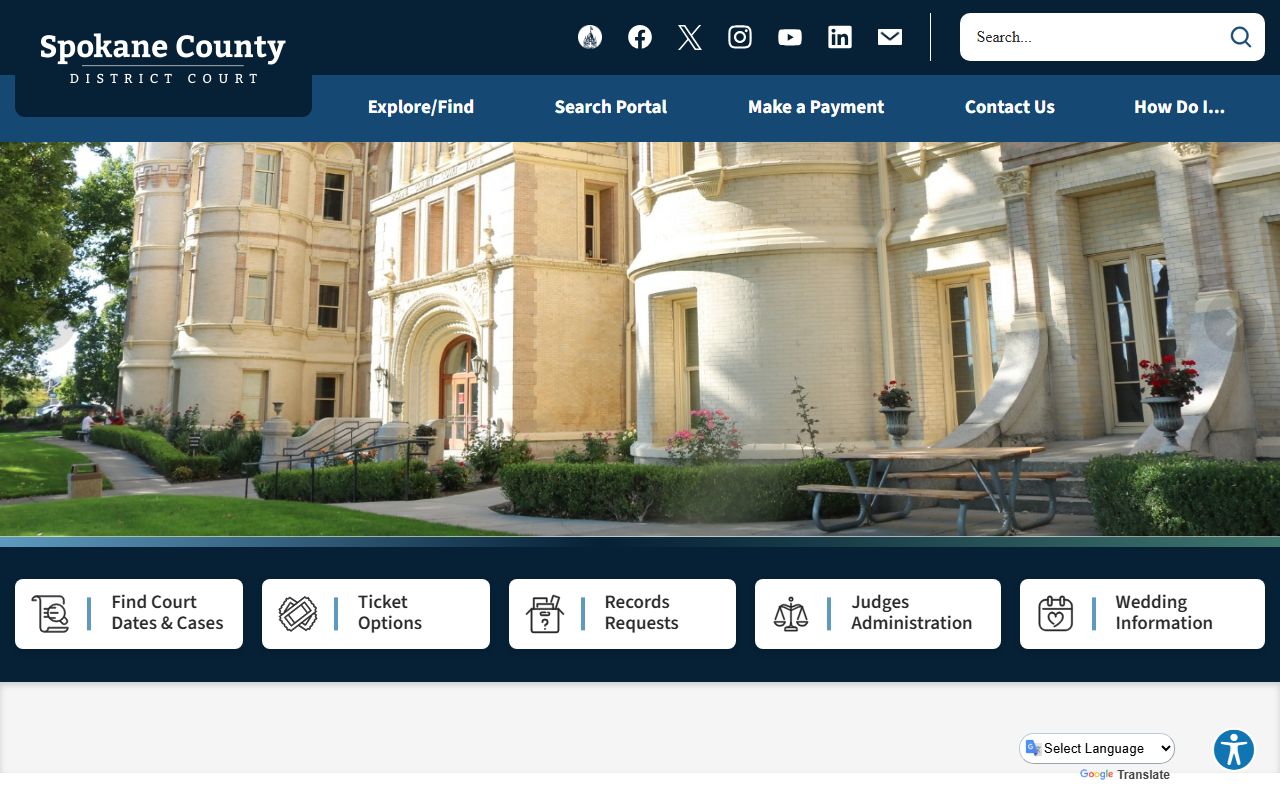Open the Instagram icon link
The image size is (1280, 800).
(740, 37)
